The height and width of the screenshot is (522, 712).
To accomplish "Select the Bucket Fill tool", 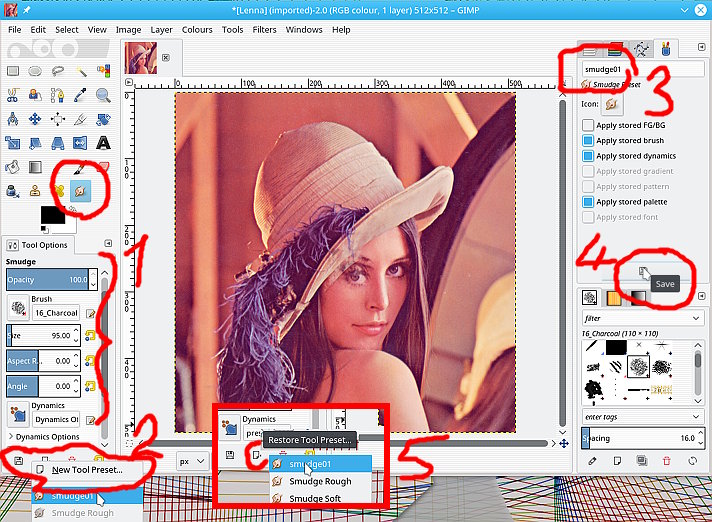I will coord(13,167).
